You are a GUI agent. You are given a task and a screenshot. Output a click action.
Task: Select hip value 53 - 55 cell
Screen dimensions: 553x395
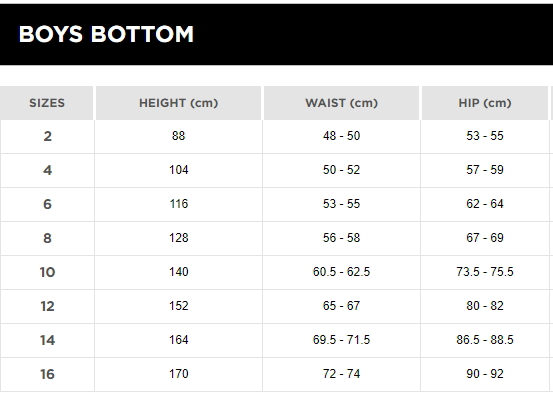[x=485, y=136]
